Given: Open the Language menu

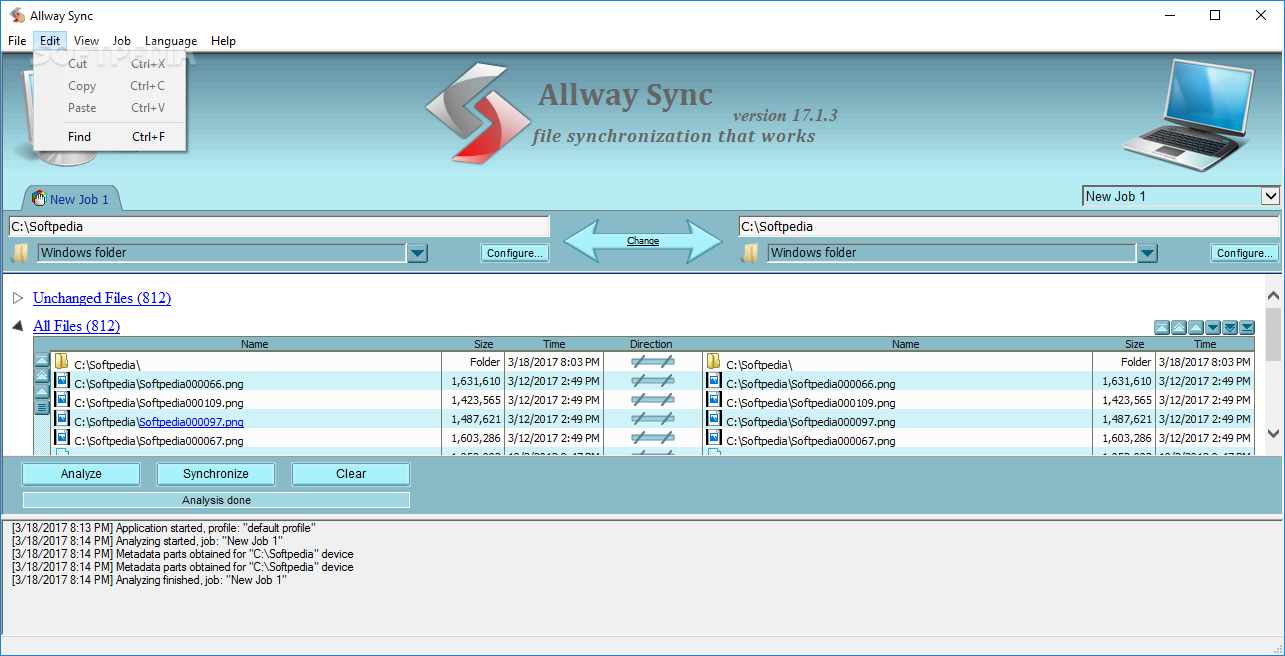Looking at the screenshot, I should tap(171, 41).
